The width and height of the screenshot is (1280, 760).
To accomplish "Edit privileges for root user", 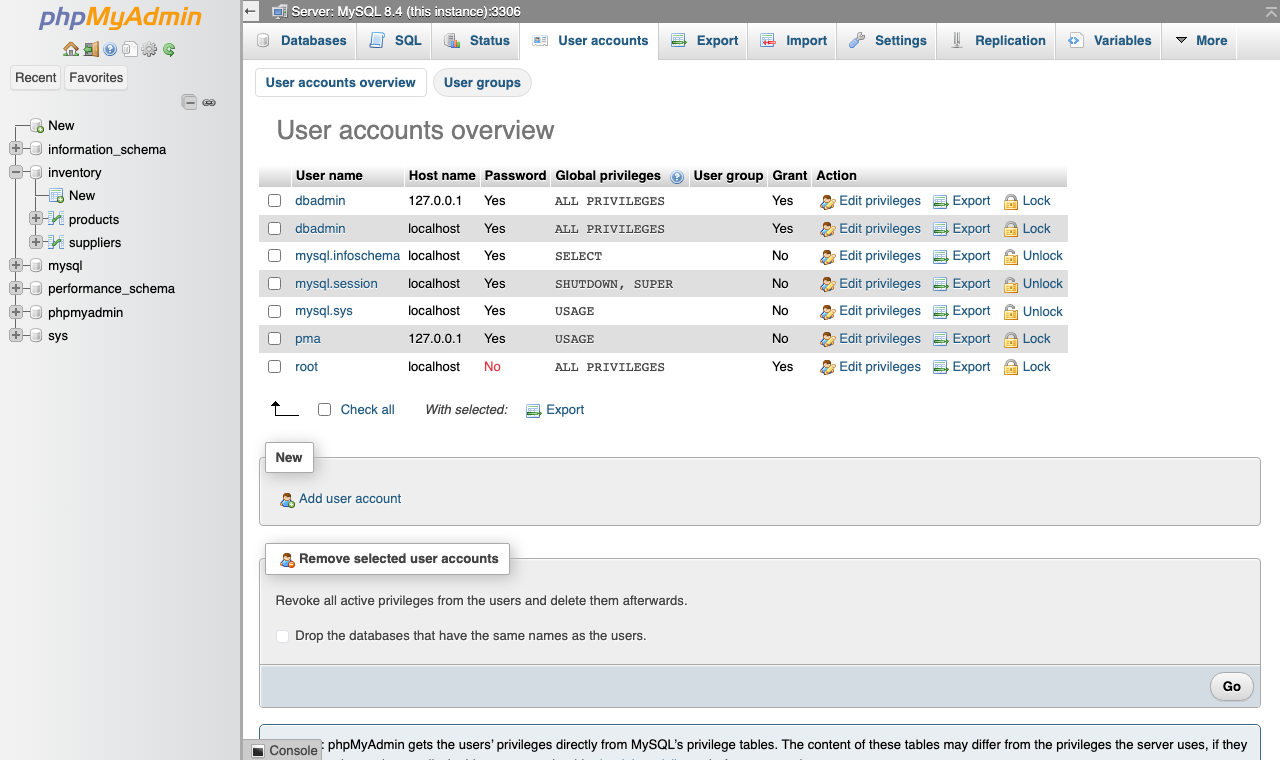I will tap(870, 367).
